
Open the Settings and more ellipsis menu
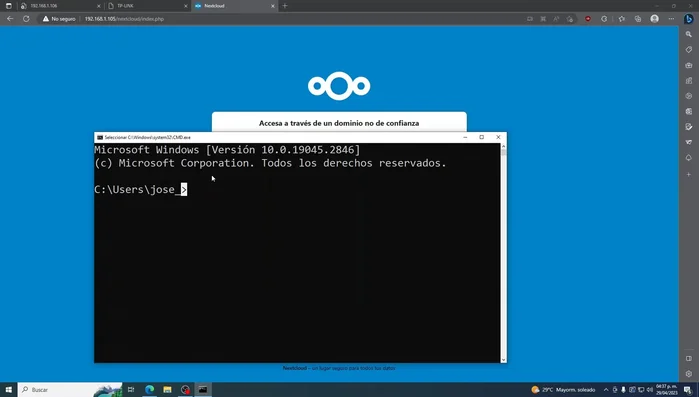pos(671,19)
